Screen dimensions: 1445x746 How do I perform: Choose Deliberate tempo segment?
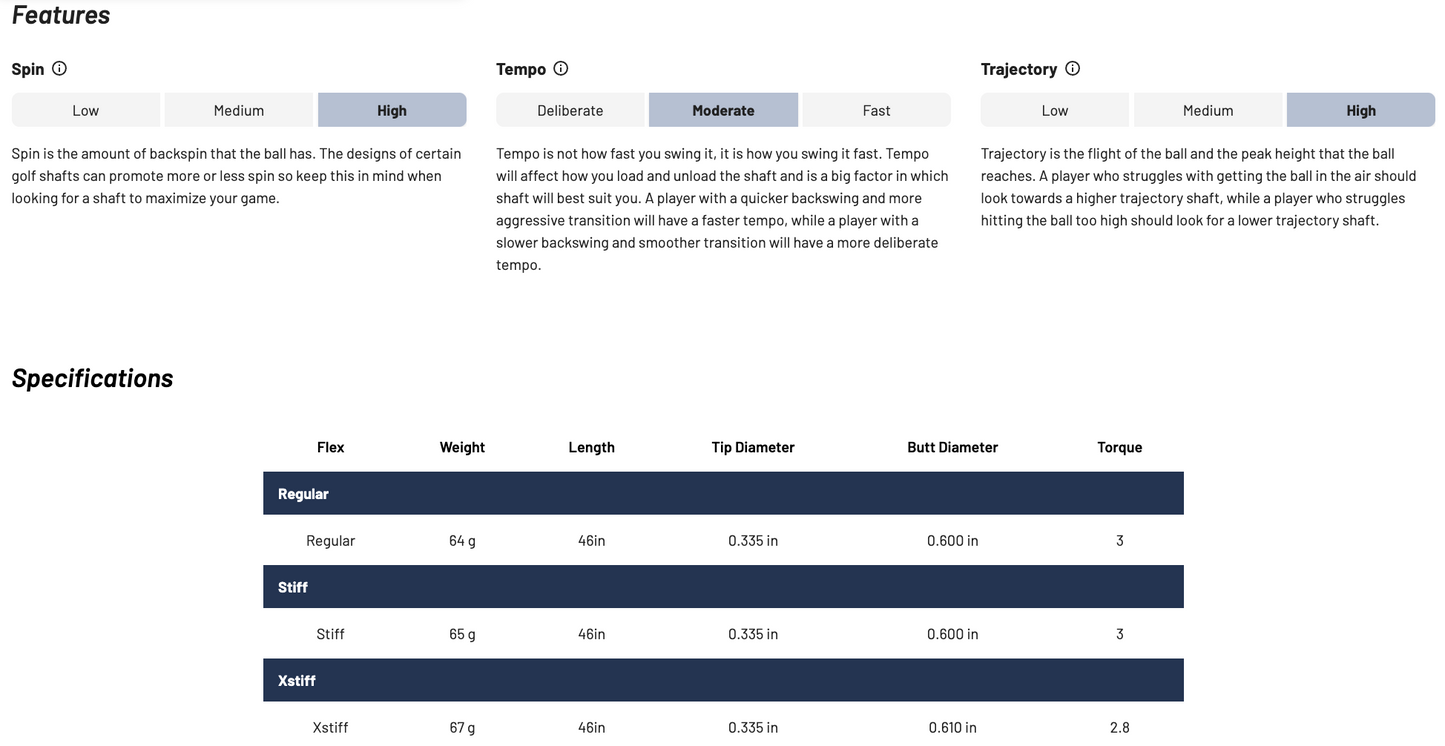click(x=570, y=110)
